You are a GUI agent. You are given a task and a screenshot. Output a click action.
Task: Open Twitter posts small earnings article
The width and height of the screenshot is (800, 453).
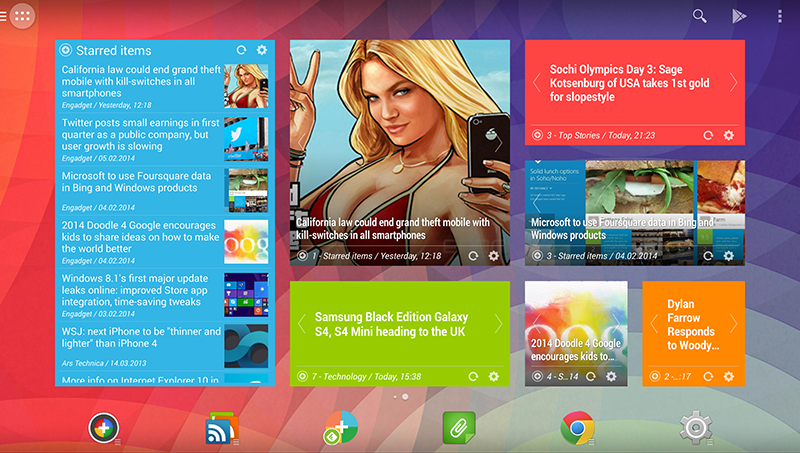[165, 140]
